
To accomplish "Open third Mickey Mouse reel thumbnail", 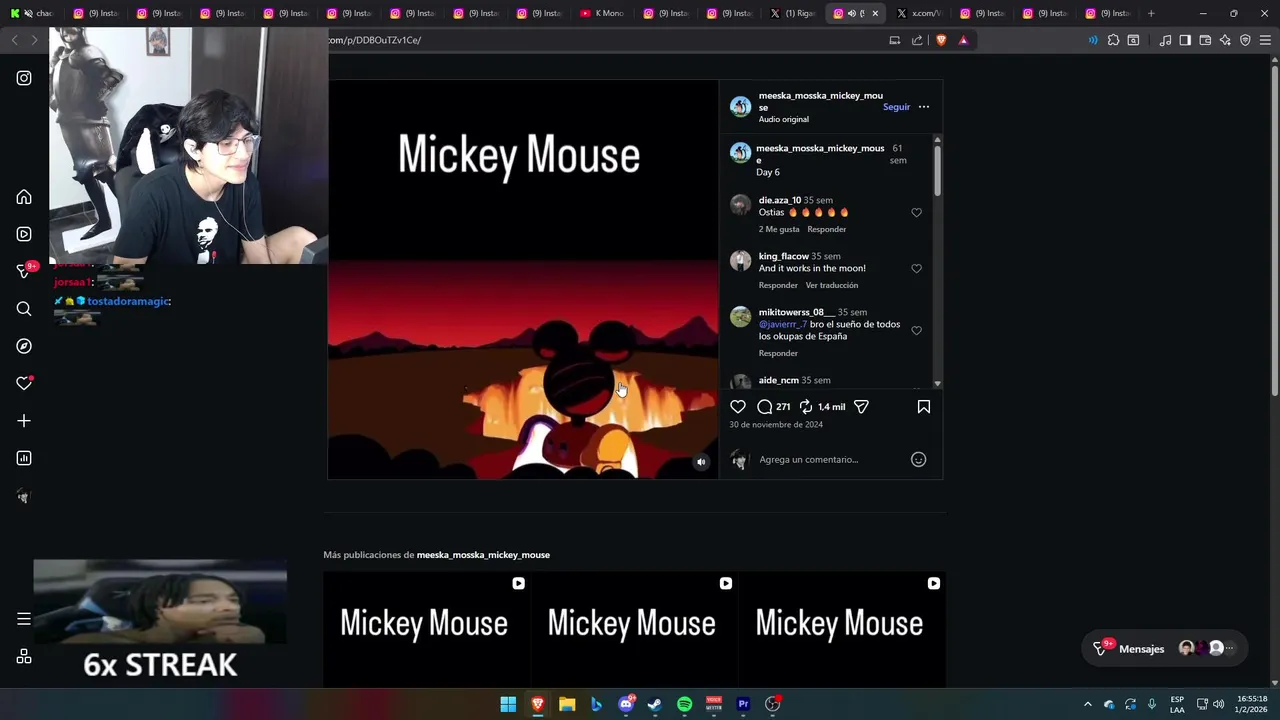I will [840, 629].
